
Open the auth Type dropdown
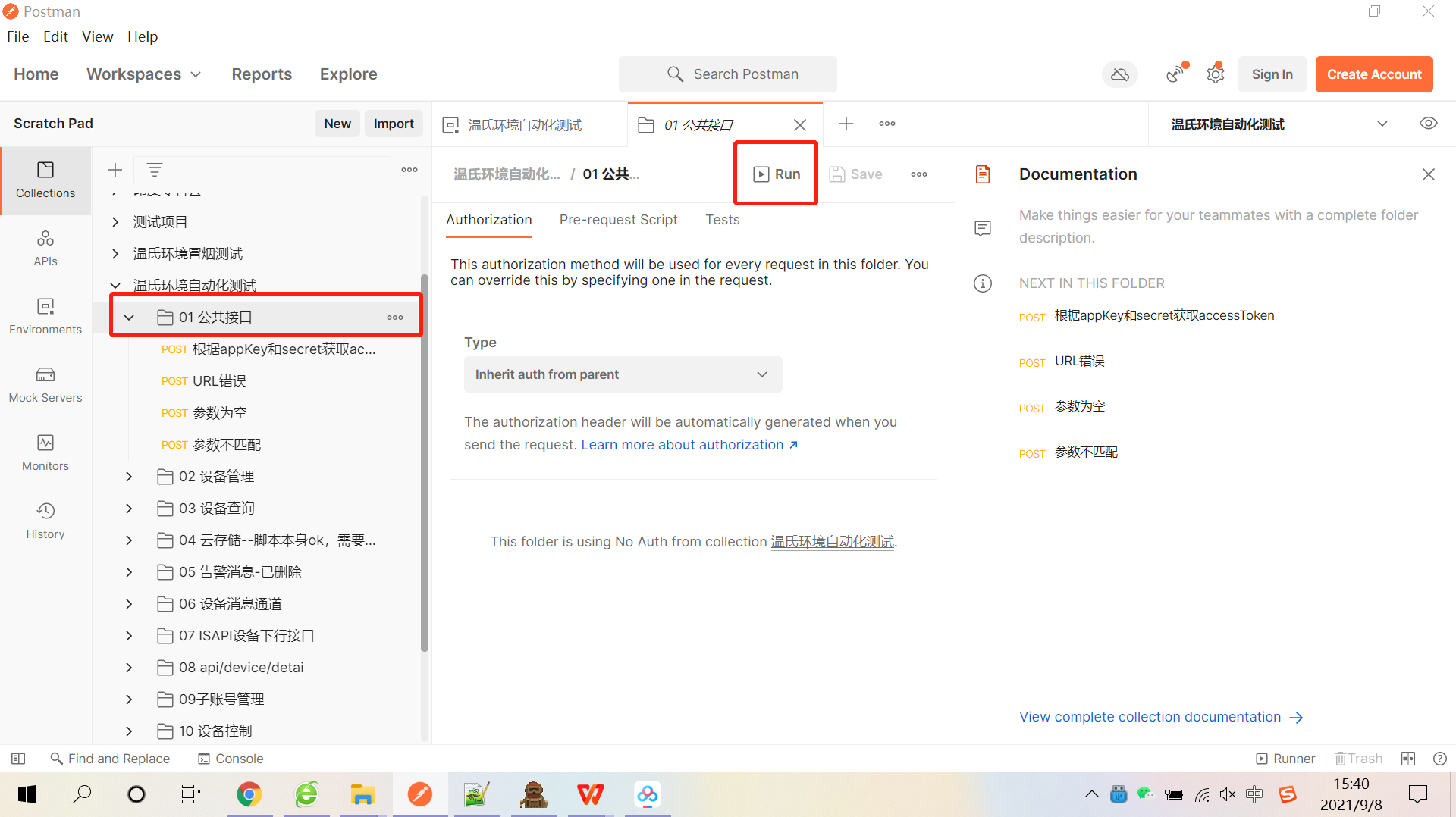[623, 374]
